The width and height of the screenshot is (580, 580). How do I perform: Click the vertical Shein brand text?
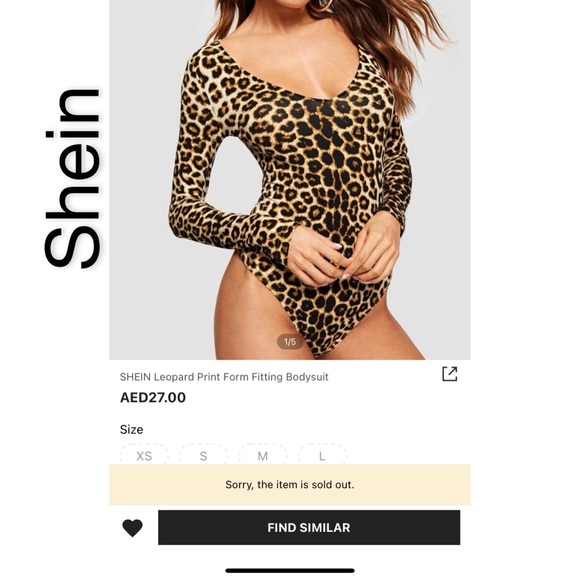click(72, 179)
